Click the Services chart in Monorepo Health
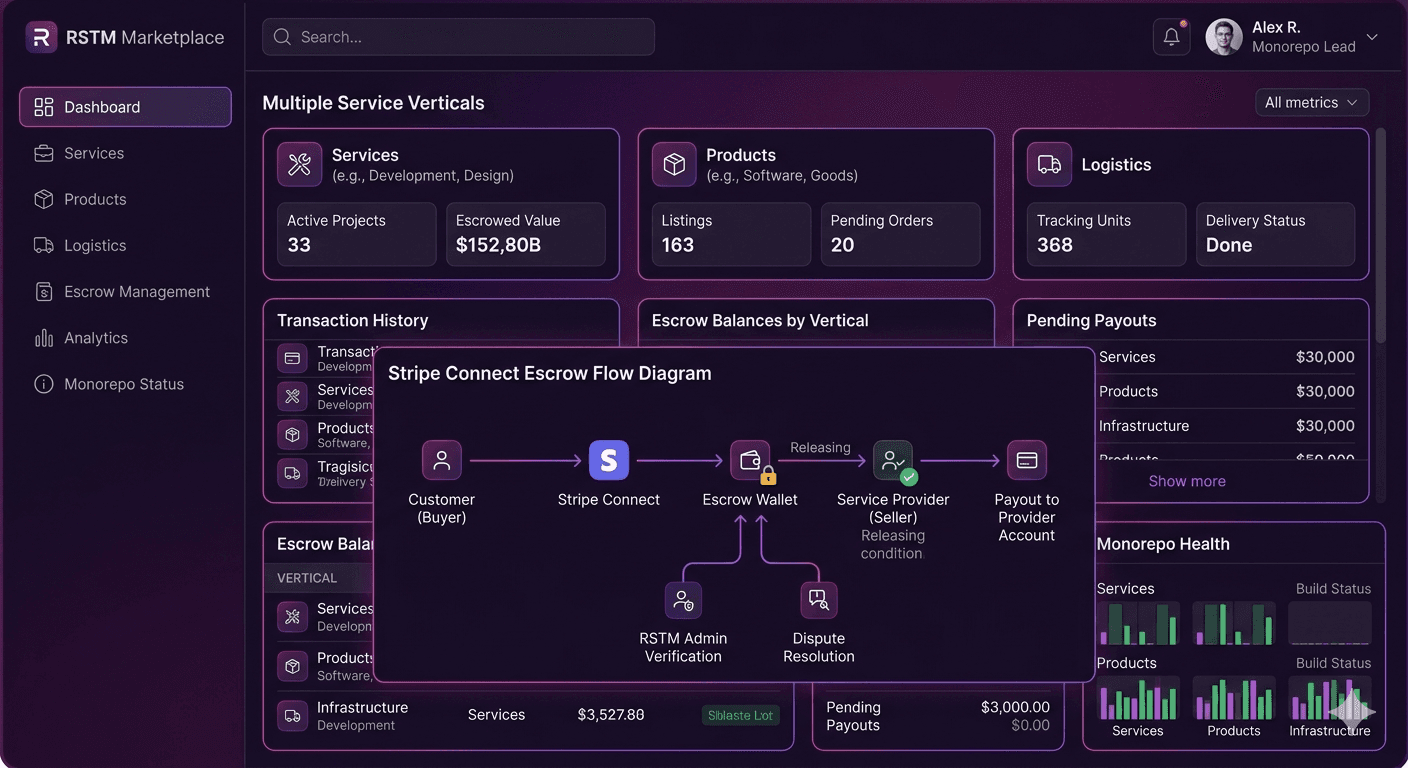This screenshot has width=1408, height=768. pos(1138,623)
